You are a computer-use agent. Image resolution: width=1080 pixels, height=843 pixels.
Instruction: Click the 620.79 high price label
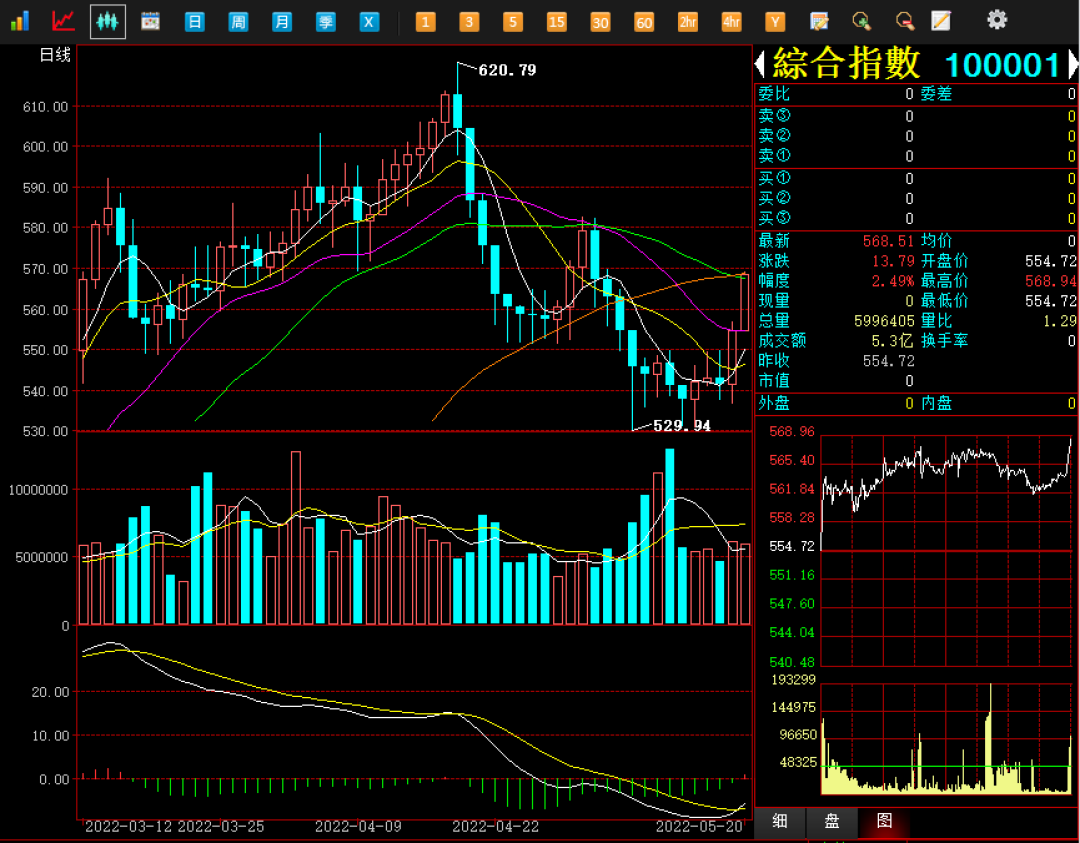tap(507, 70)
